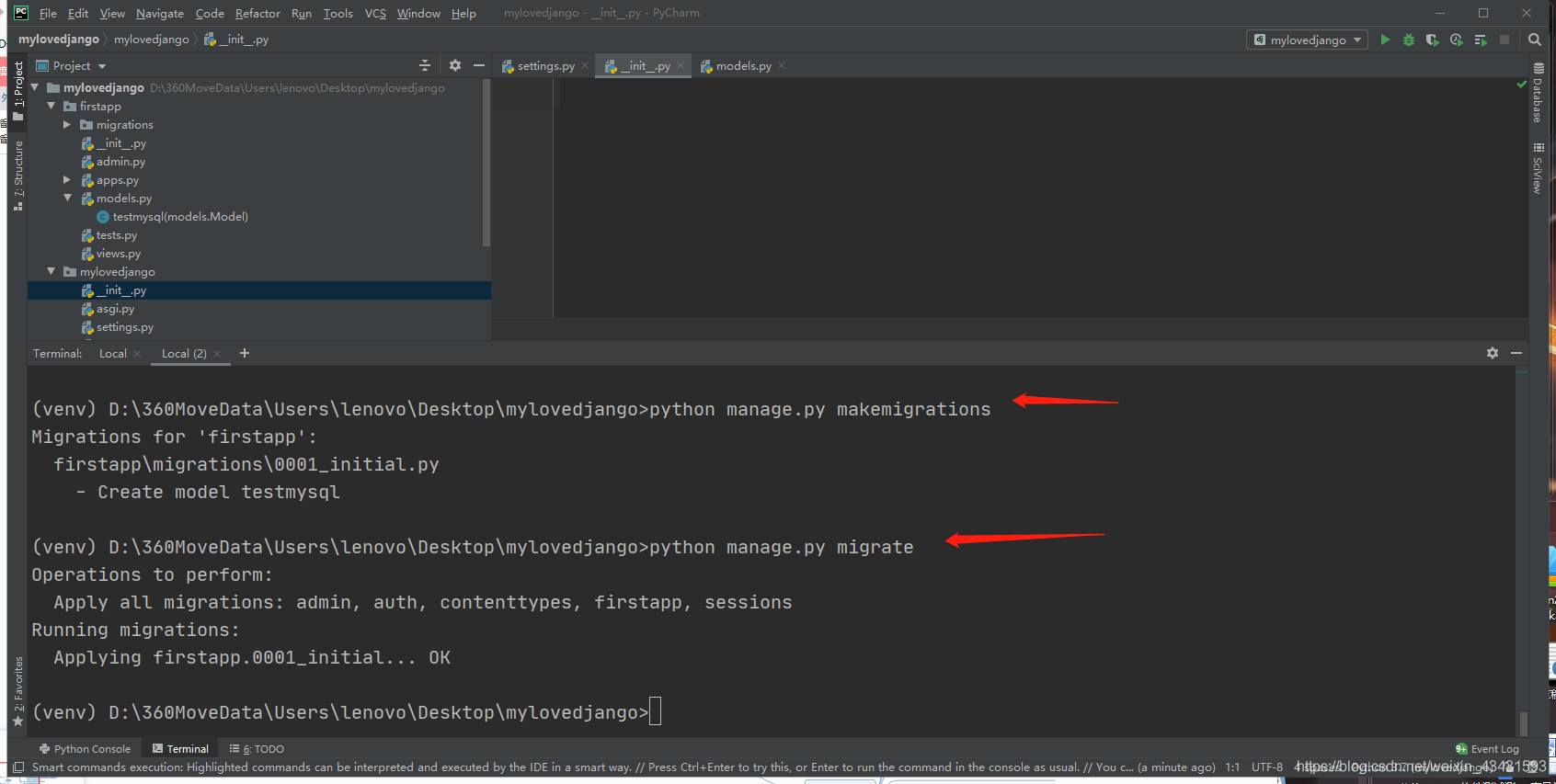Expand the migrations folder
The image size is (1556, 784).
click(x=67, y=124)
